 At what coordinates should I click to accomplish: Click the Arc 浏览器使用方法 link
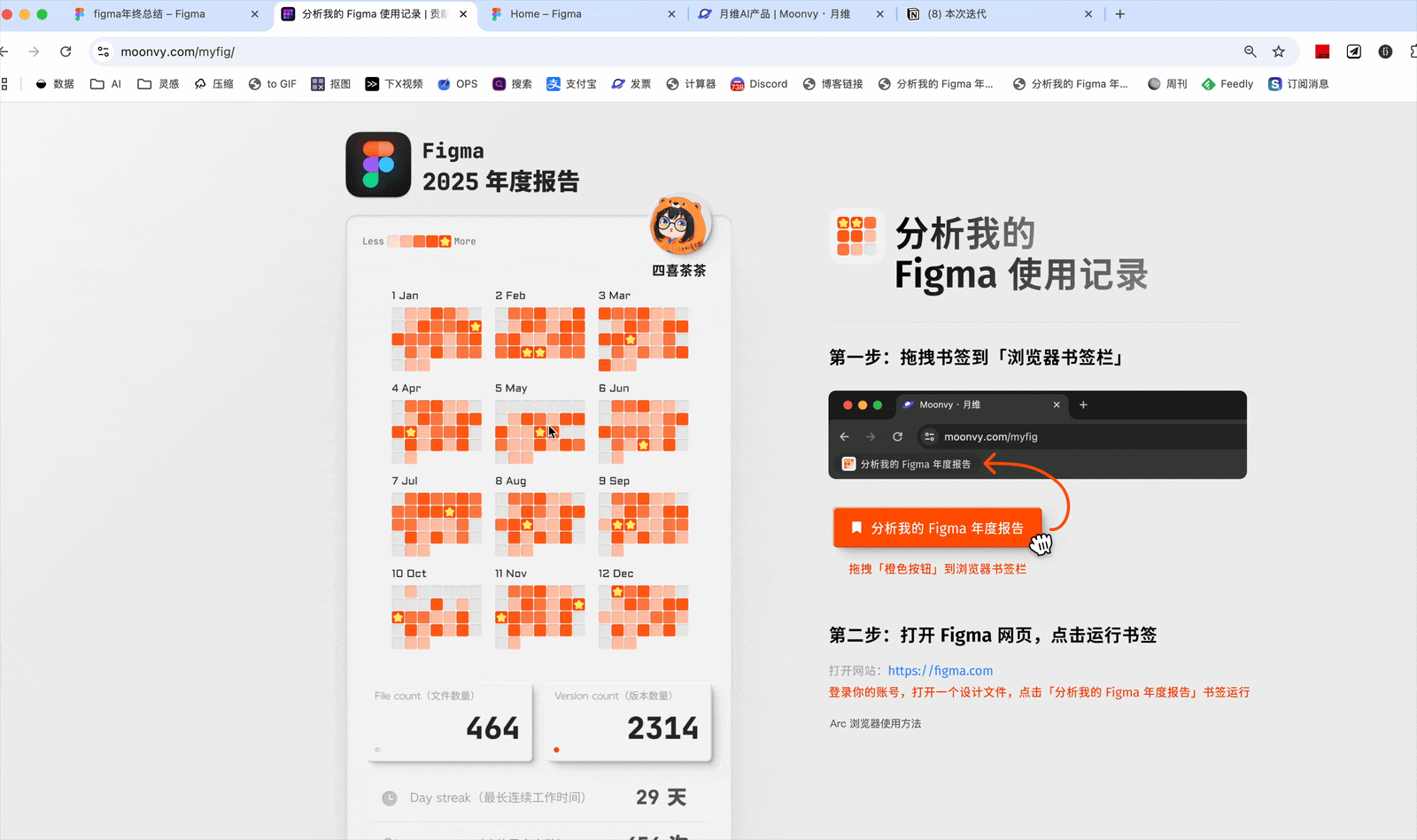click(875, 723)
